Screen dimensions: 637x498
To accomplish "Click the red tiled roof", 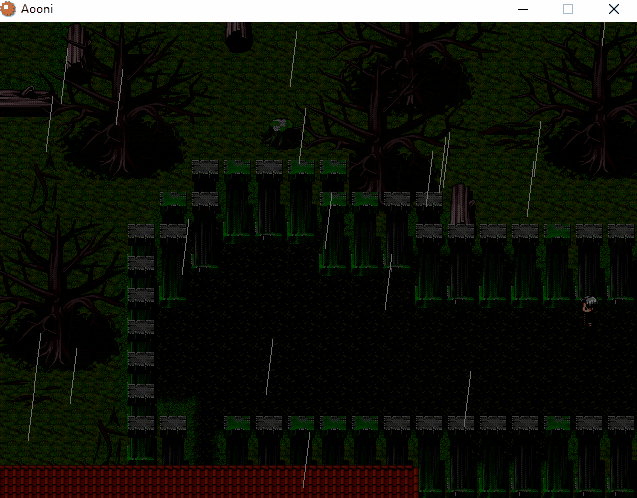I will (209, 482).
